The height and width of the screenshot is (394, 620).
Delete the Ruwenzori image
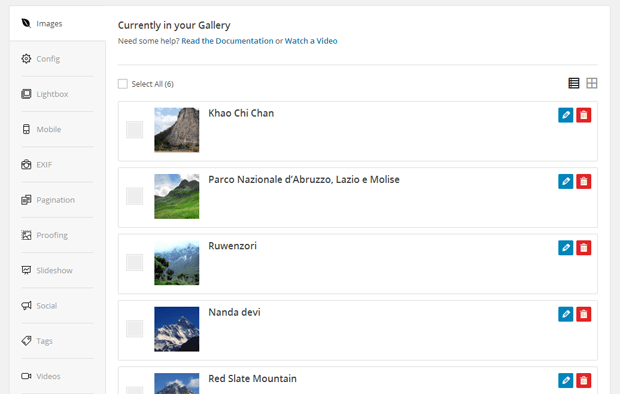pyautogui.click(x=584, y=248)
